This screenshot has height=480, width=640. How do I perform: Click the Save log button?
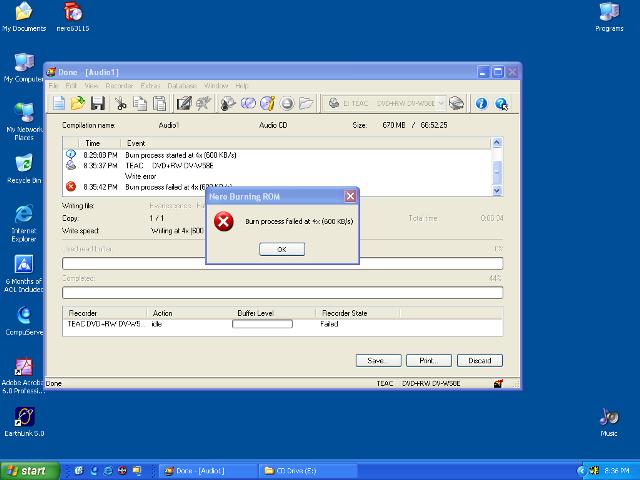[x=378, y=360]
